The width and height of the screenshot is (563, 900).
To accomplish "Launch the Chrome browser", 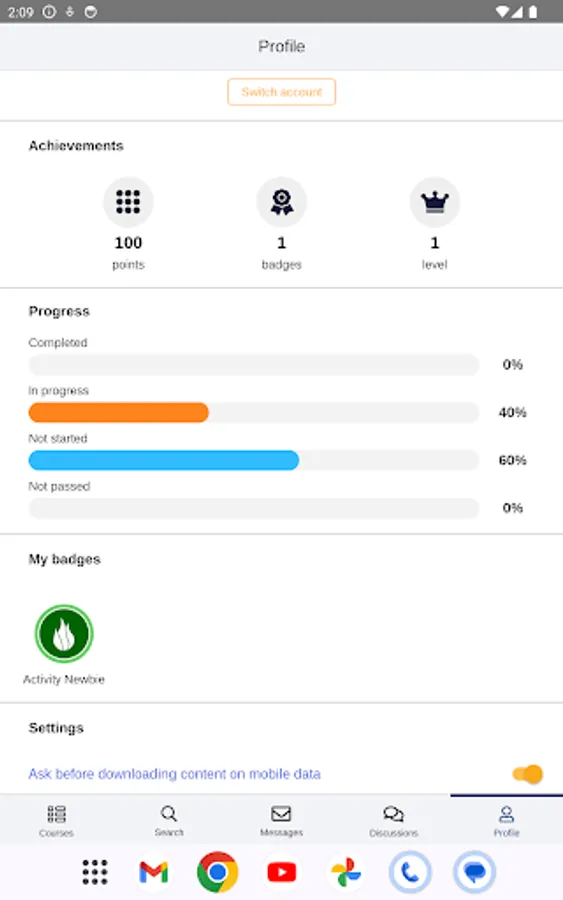I will (x=217, y=872).
